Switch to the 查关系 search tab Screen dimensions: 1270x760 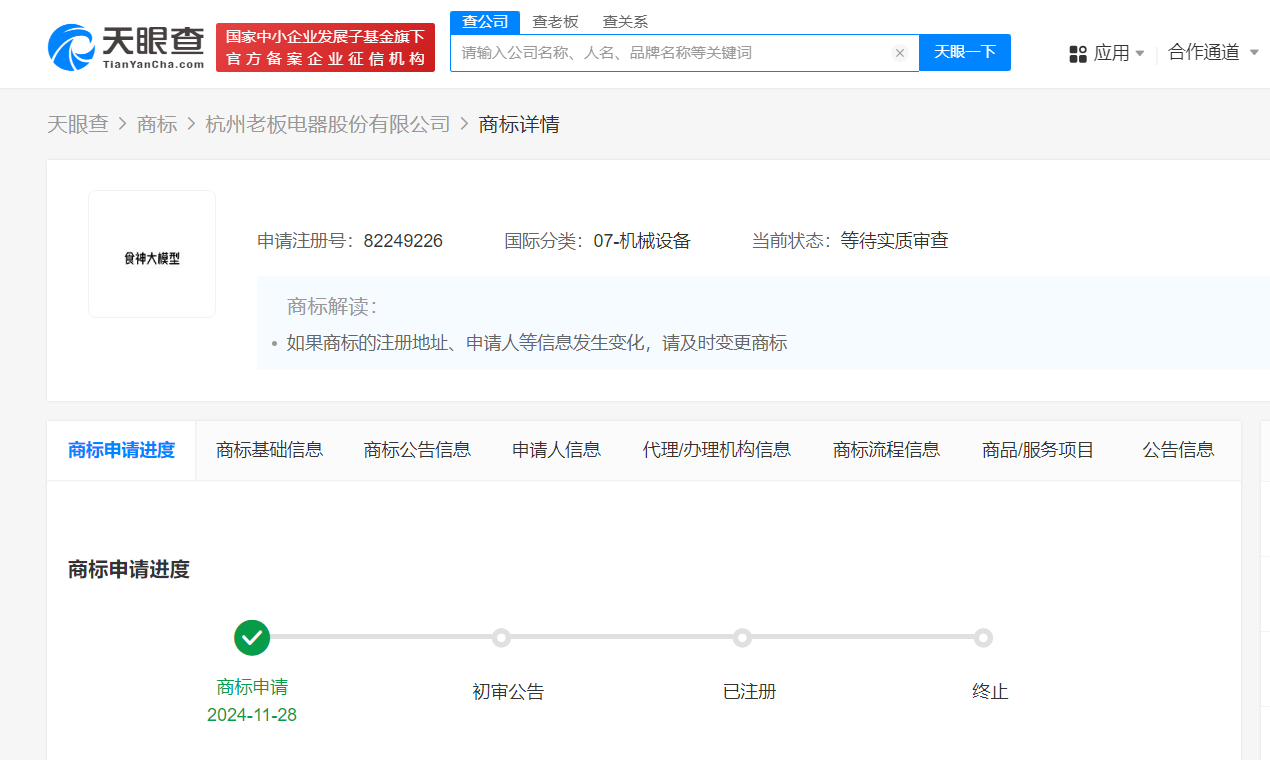[625, 22]
